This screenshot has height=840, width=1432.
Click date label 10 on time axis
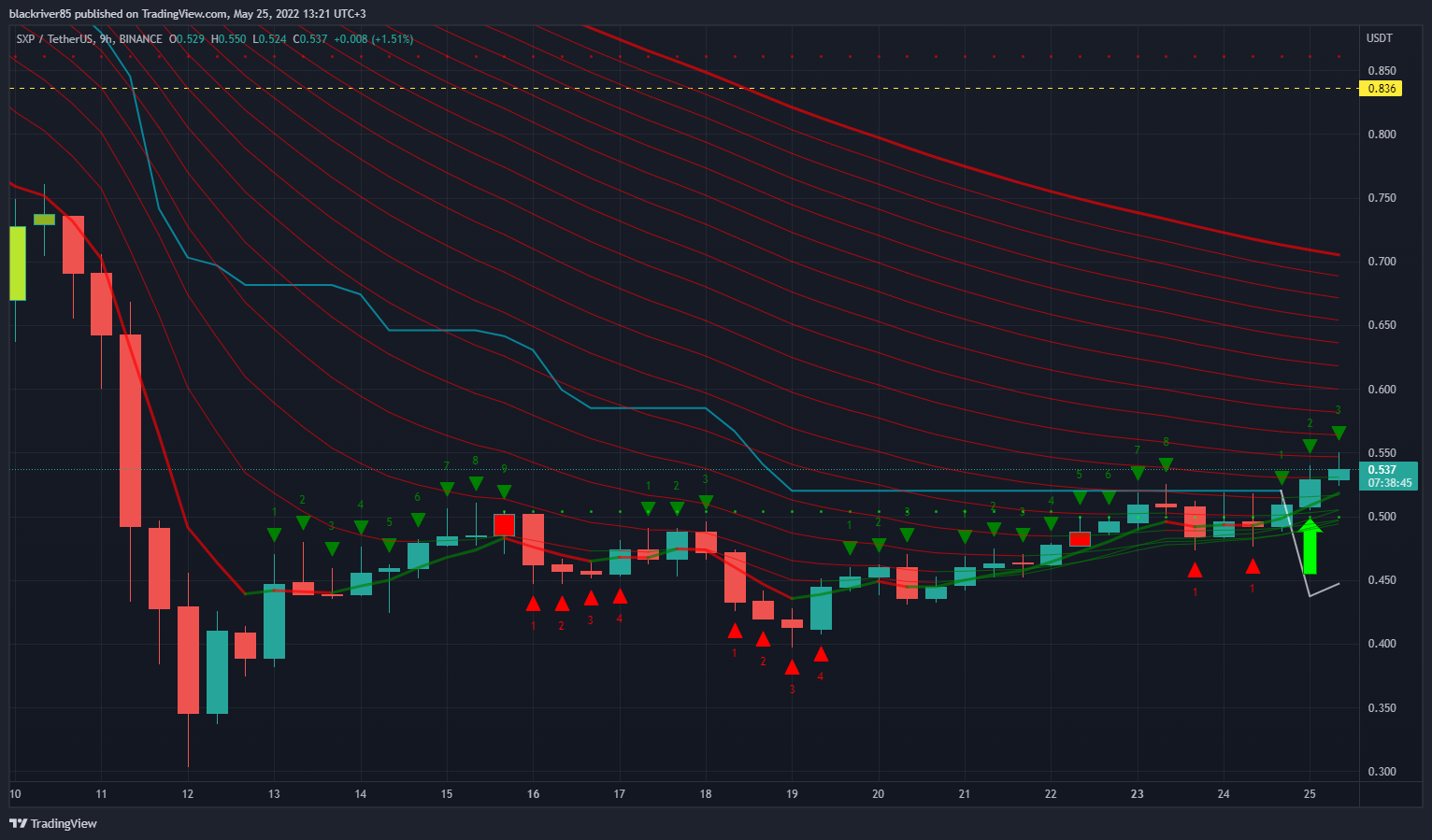15,794
